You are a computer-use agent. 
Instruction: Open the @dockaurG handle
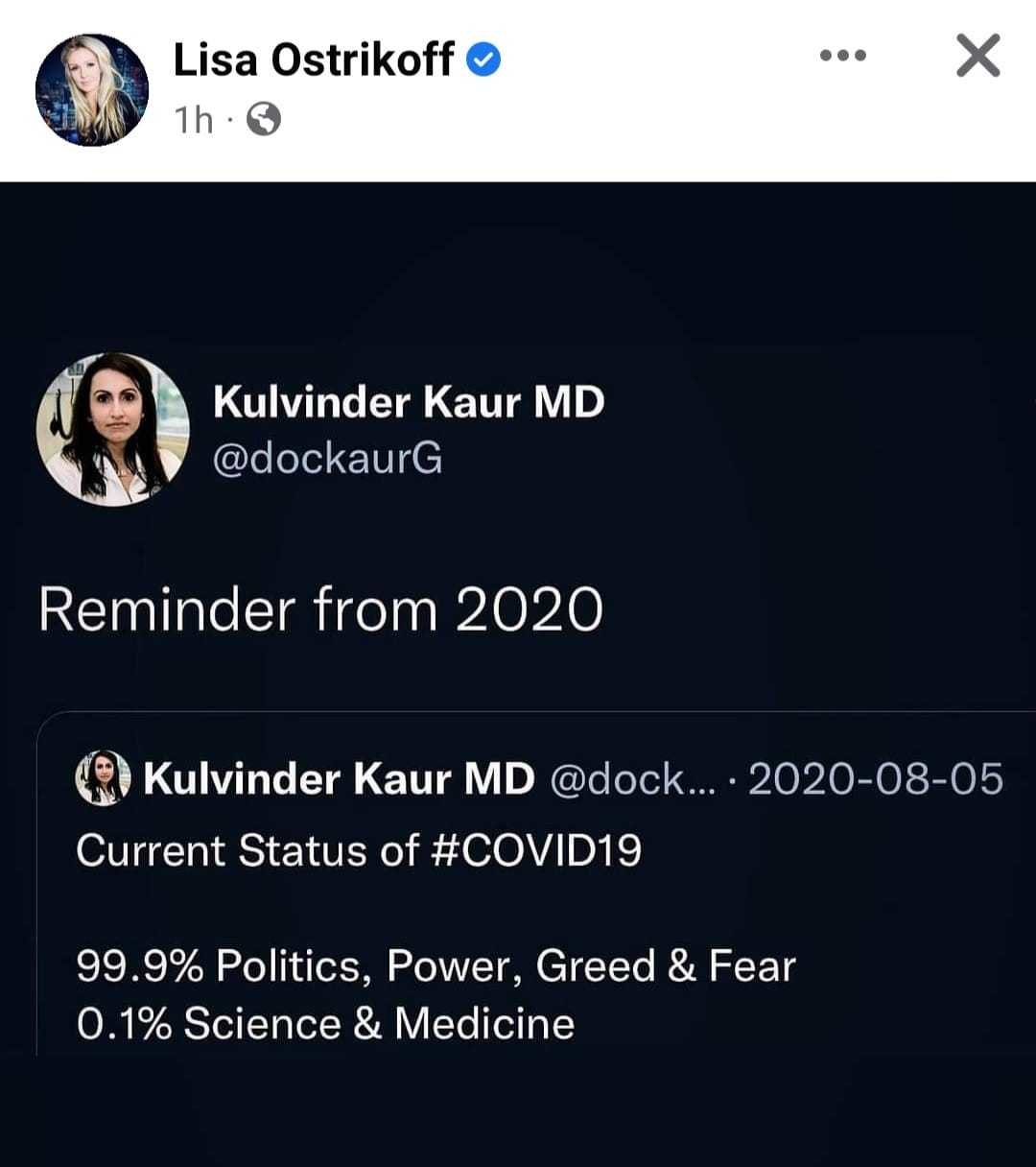(x=327, y=459)
